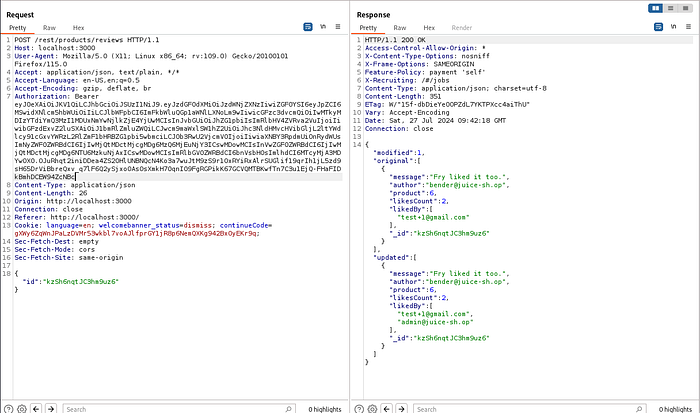This screenshot has height=413, width=700.
Task: Open the Response Render tab
Action: tap(462, 28)
